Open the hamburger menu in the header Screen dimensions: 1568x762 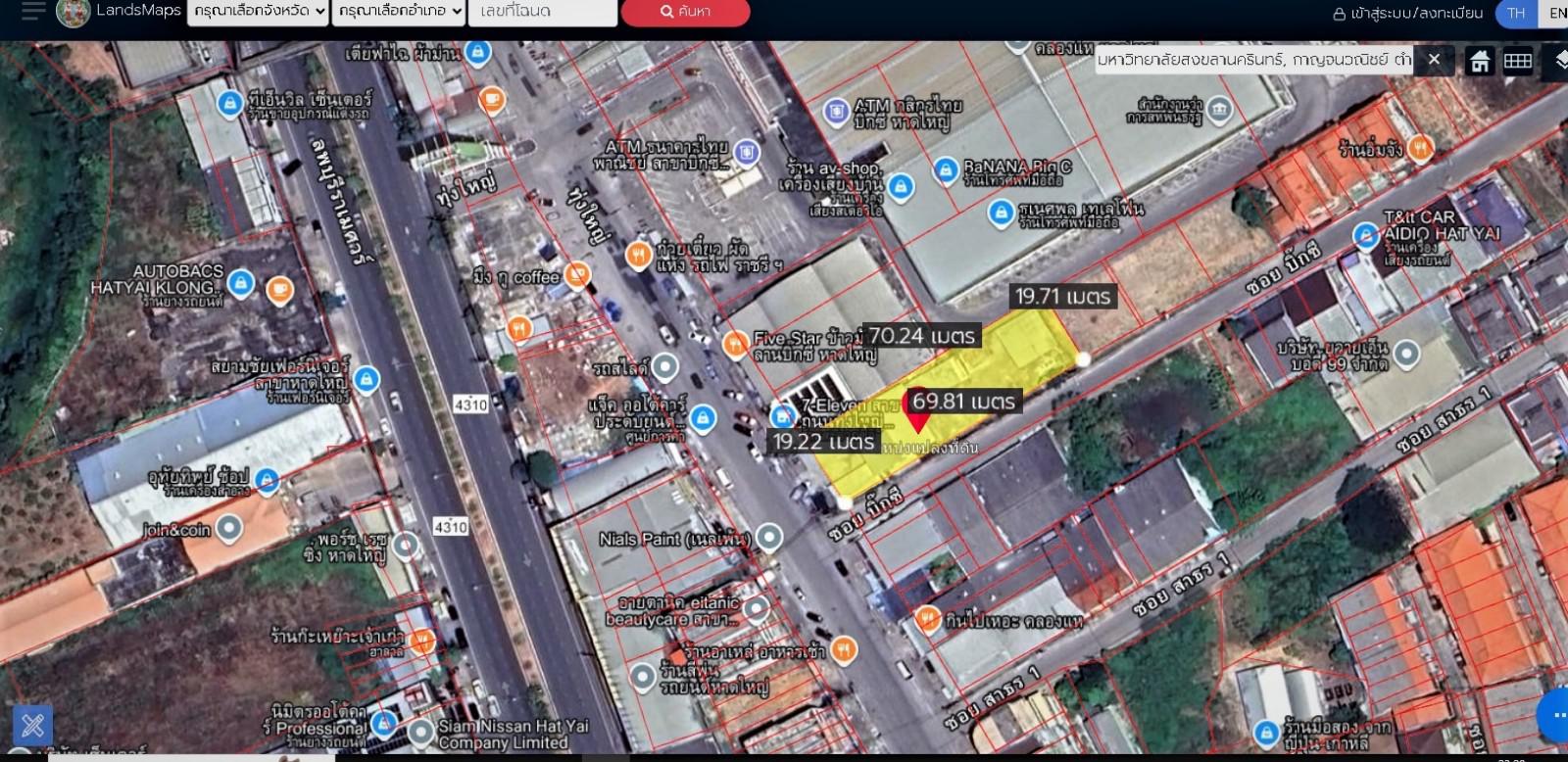tap(33, 11)
